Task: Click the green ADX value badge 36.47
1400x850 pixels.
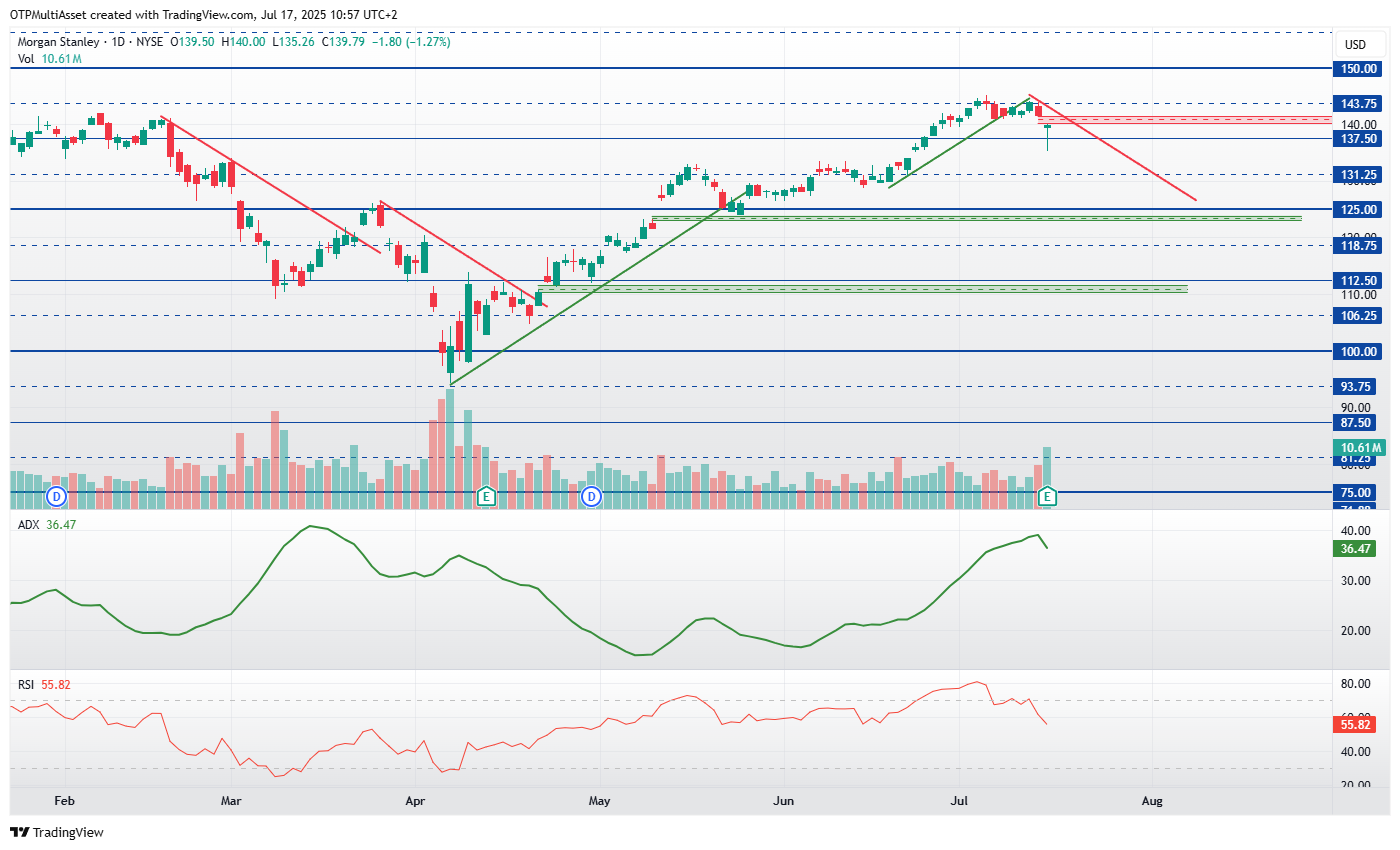Action: tap(1355, 548)
